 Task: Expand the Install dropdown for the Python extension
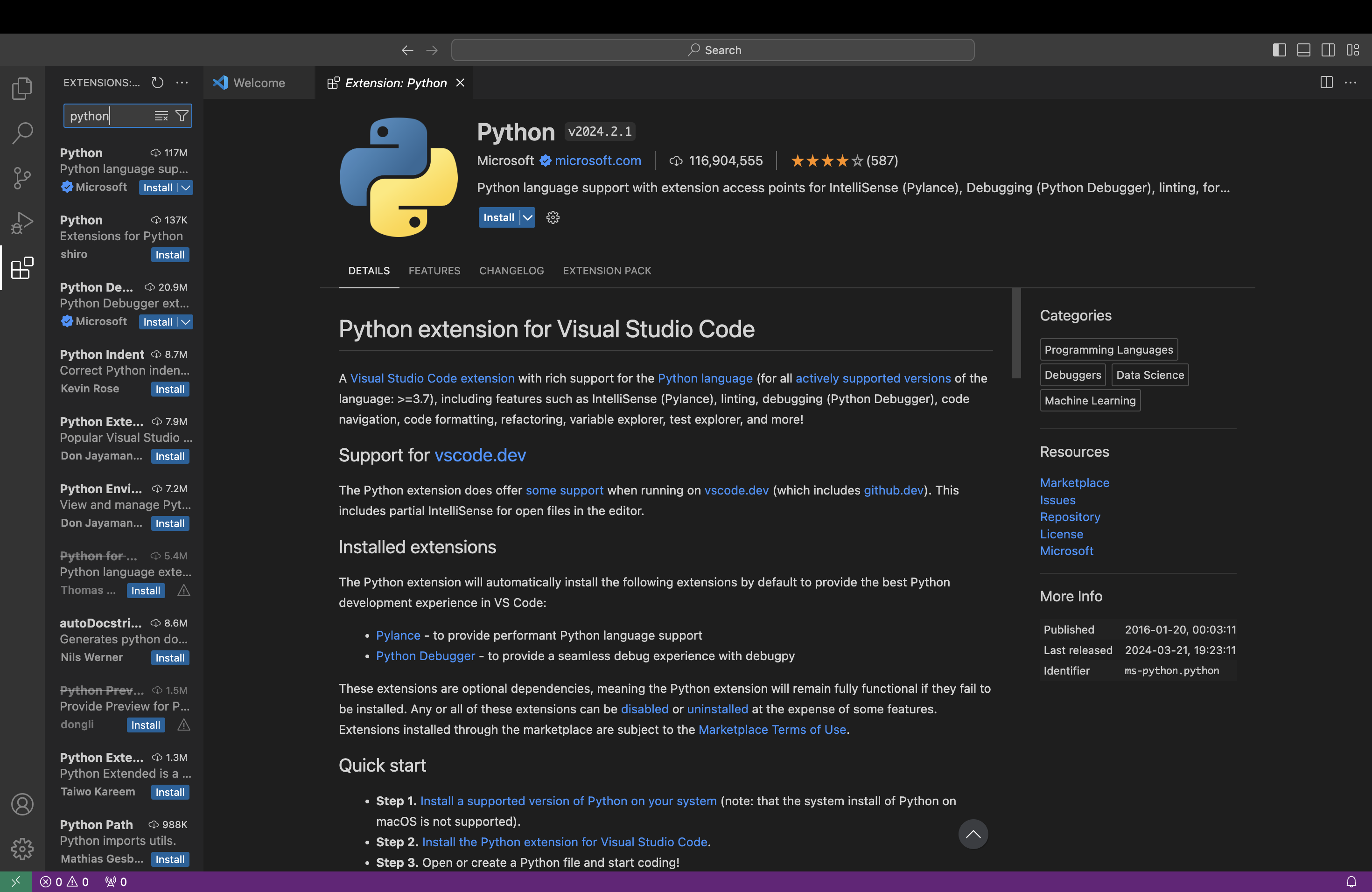[527, 217]
